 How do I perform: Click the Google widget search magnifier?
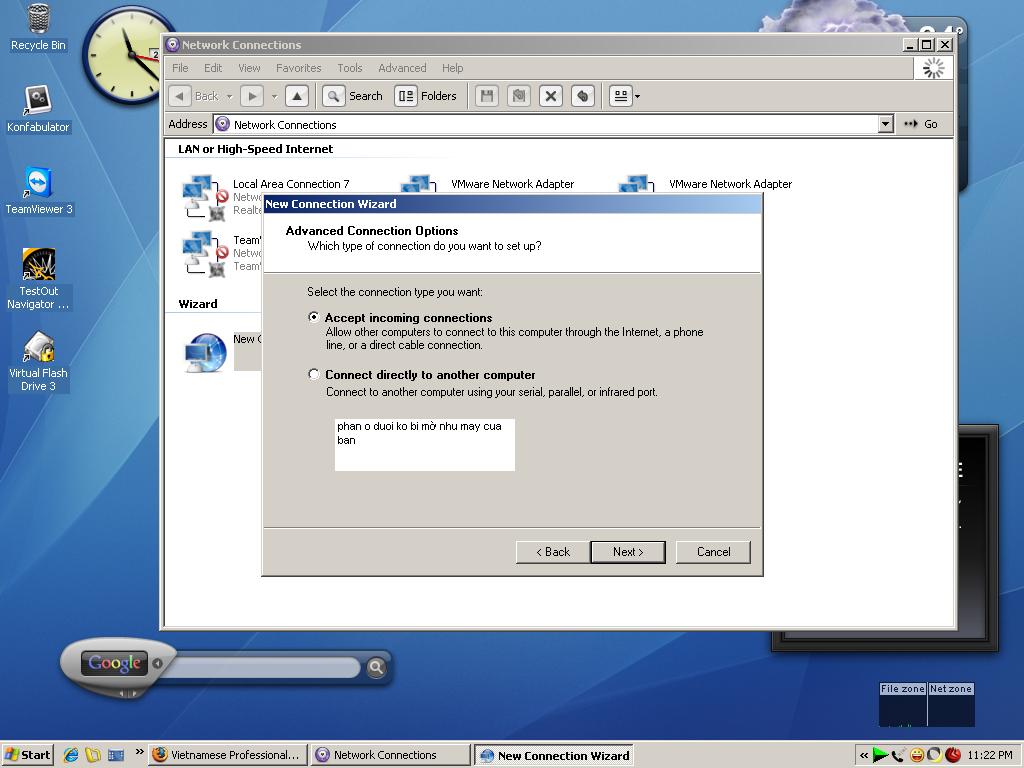376,667
